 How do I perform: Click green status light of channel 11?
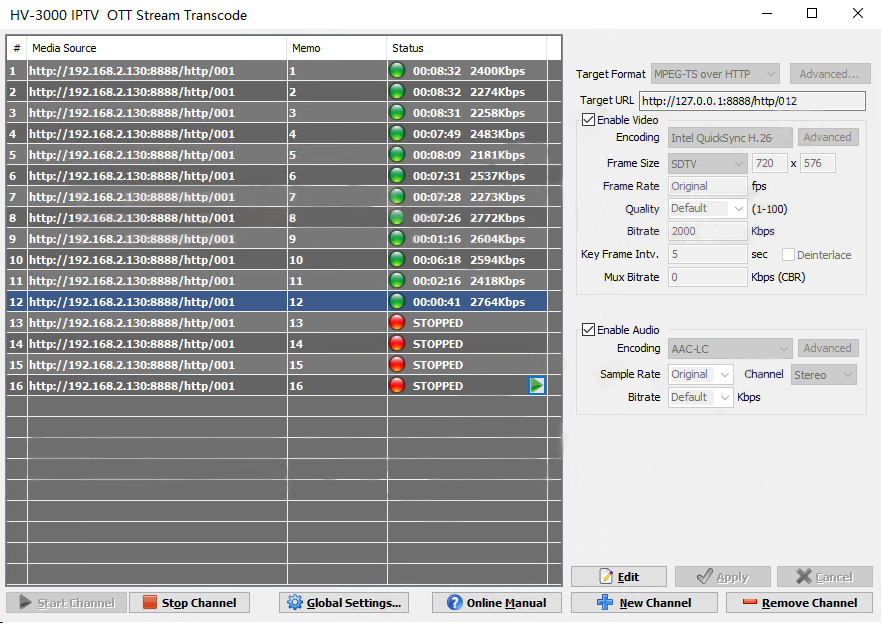(x=397, y=280)
